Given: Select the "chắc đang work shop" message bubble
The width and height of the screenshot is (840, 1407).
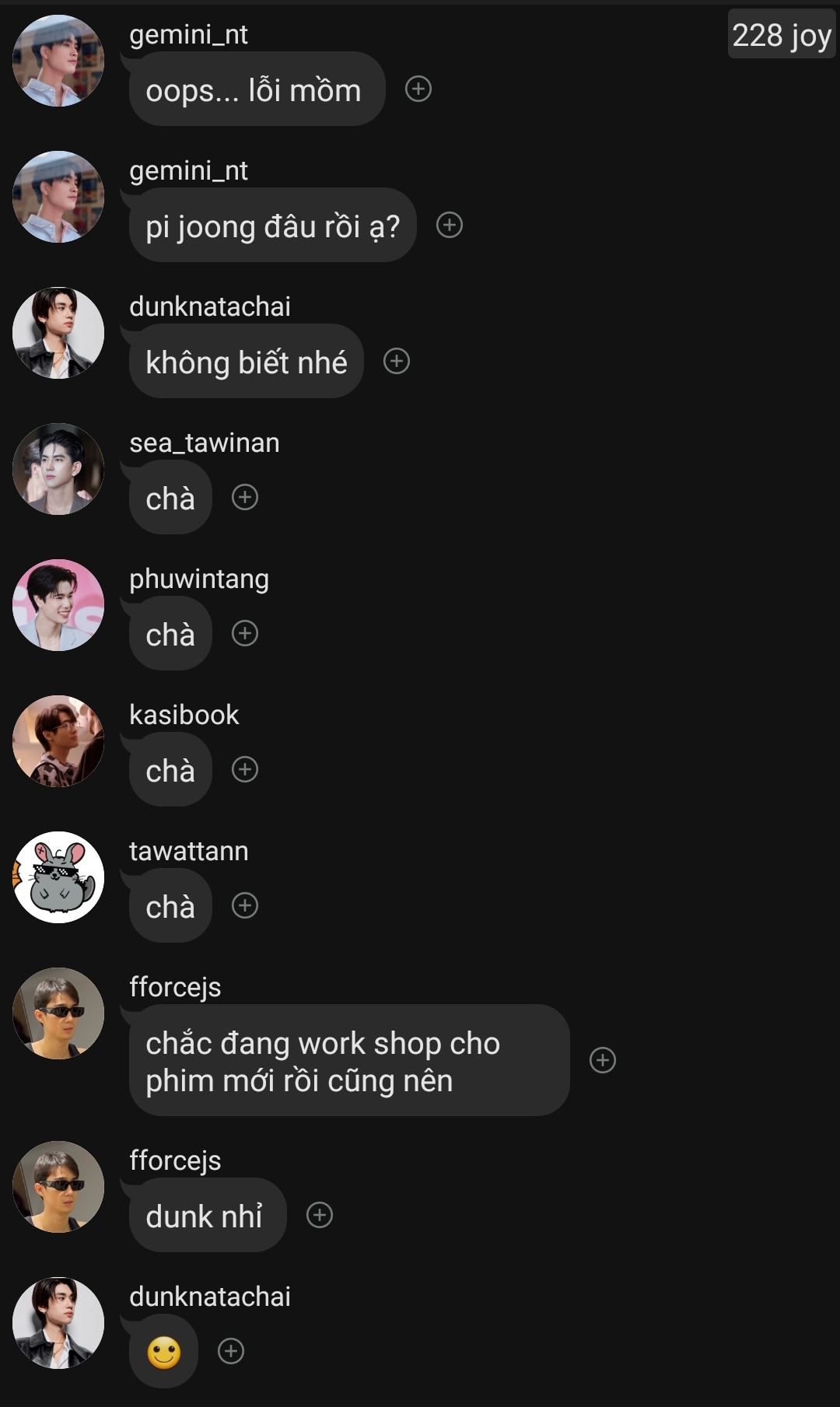Looking at the screenshot, I should pyautogui.click(x=349, y=1060).
